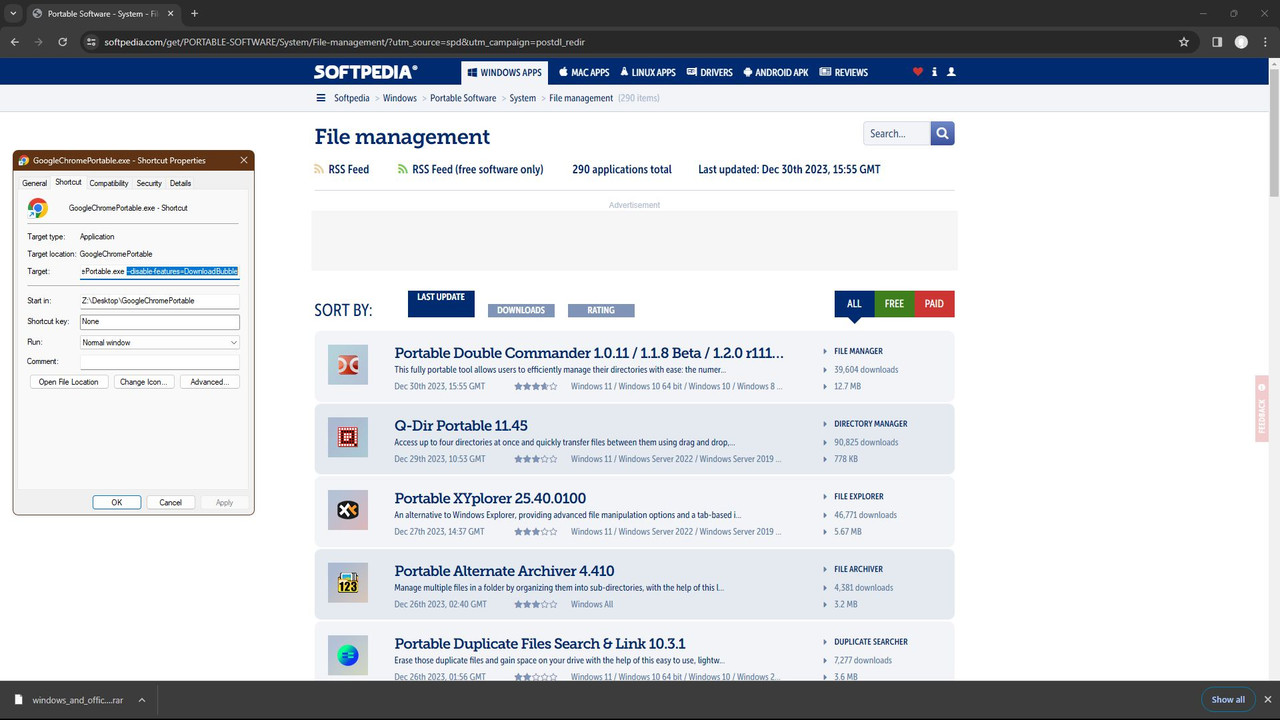The width and height of the screenshot is (1280, 720).
Task: Click the search magnifier button
Action: tap(942, 133)
